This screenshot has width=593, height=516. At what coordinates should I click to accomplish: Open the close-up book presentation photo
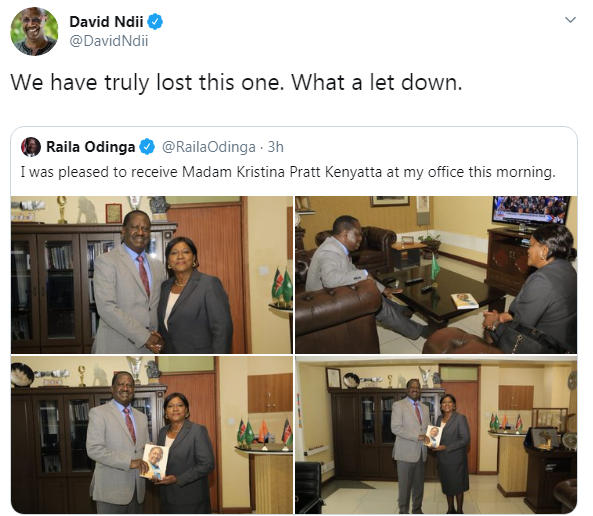pyautogui.click(x=152, y=435)
